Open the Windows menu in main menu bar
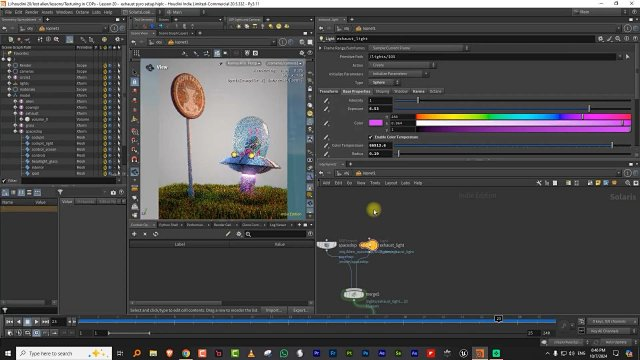Screen dimensions: 640x360 tap(64, 12)
